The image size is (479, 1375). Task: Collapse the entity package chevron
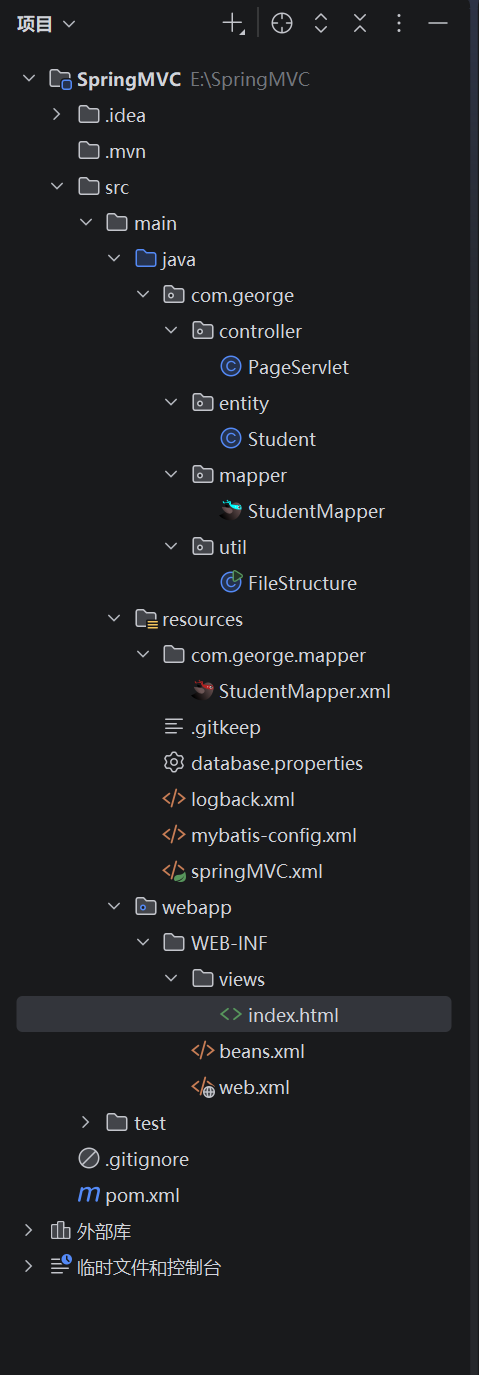pyautogui.click(x=169, y=403)
